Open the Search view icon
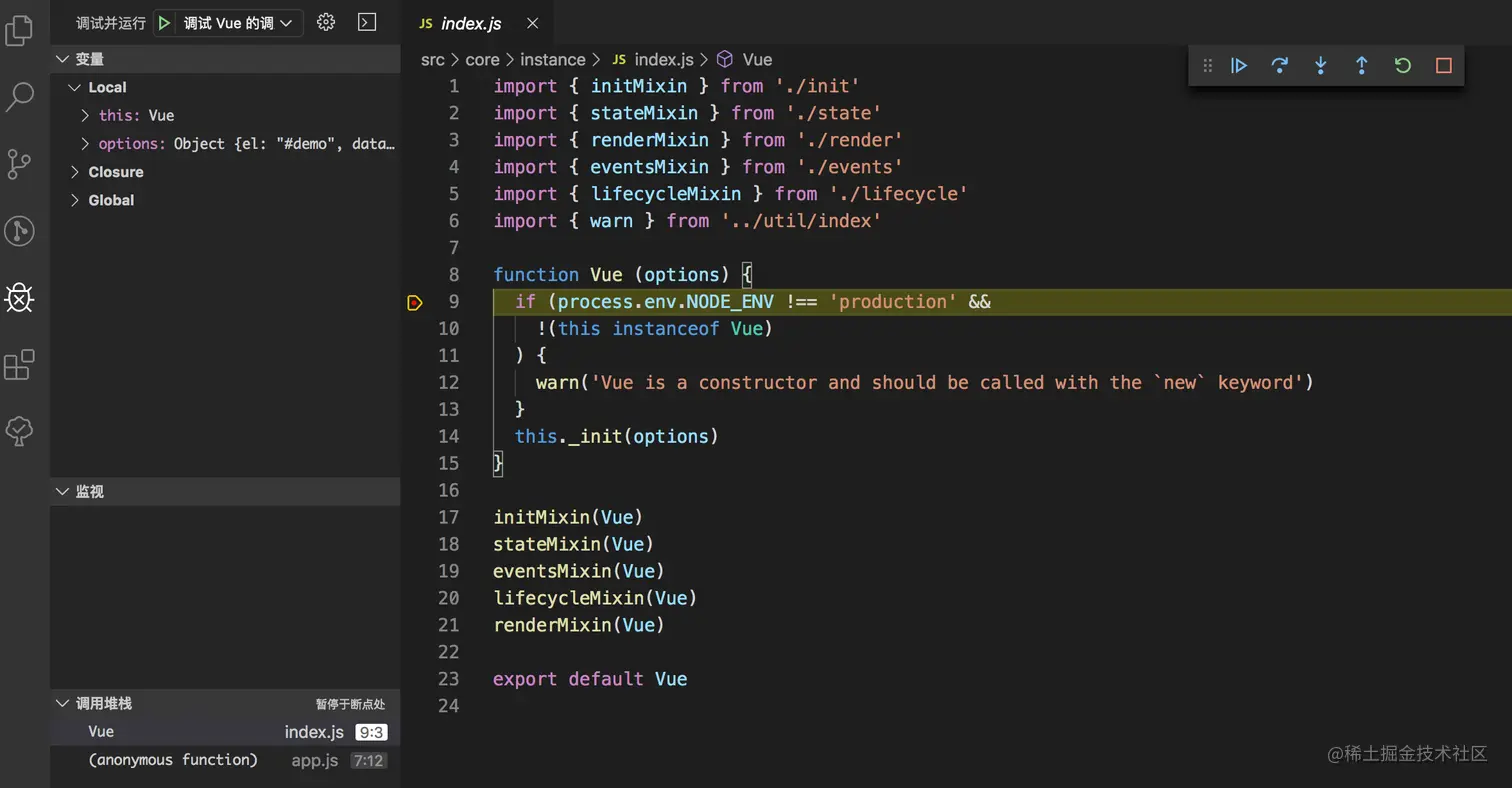 (20, 97)
